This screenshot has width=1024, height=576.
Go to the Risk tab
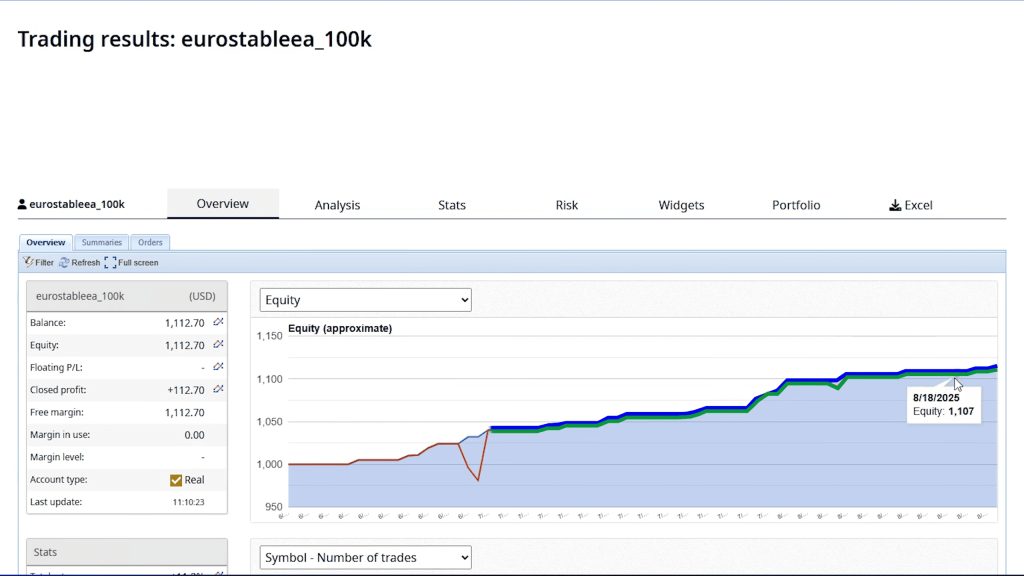point(567,205)
